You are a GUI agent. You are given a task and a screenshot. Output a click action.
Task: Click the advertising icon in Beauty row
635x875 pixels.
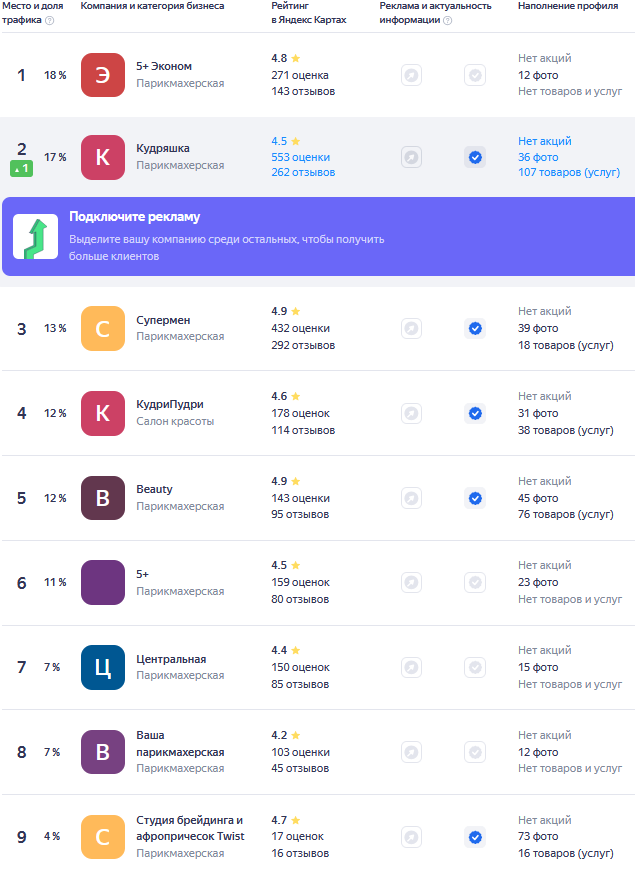point(411,498)
